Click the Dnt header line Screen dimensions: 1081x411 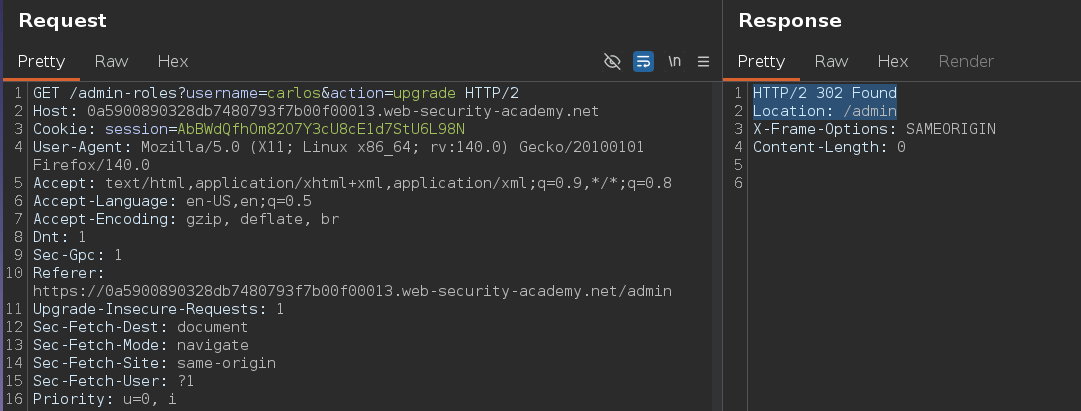59,237
